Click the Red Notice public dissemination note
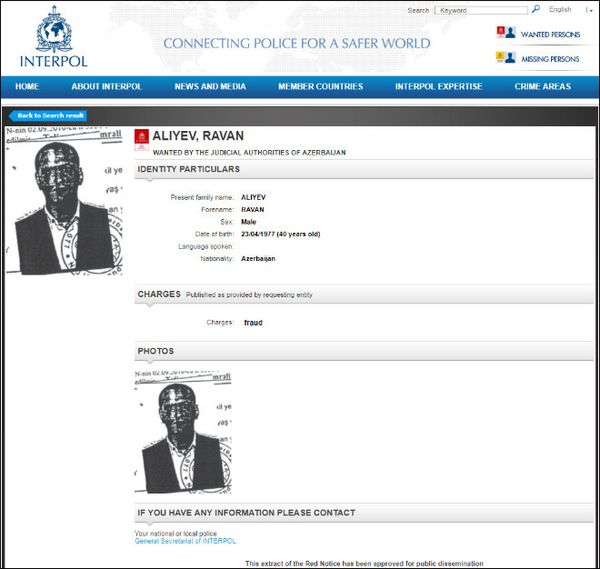The height and width of the screenshot is (569, 600). 364,563
